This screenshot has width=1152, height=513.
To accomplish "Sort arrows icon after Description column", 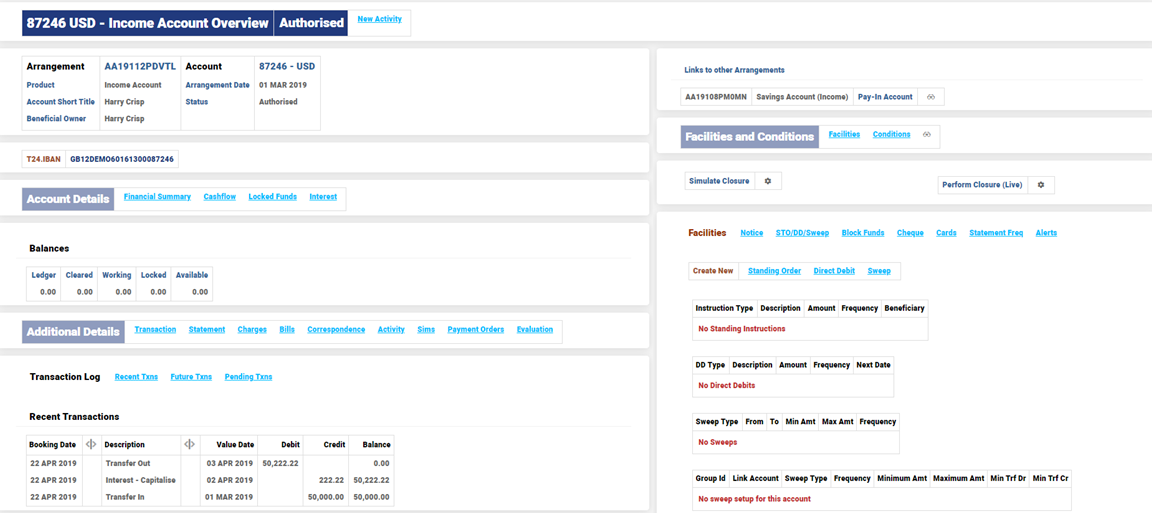I will pyautogui.click(x=190, y=445).
